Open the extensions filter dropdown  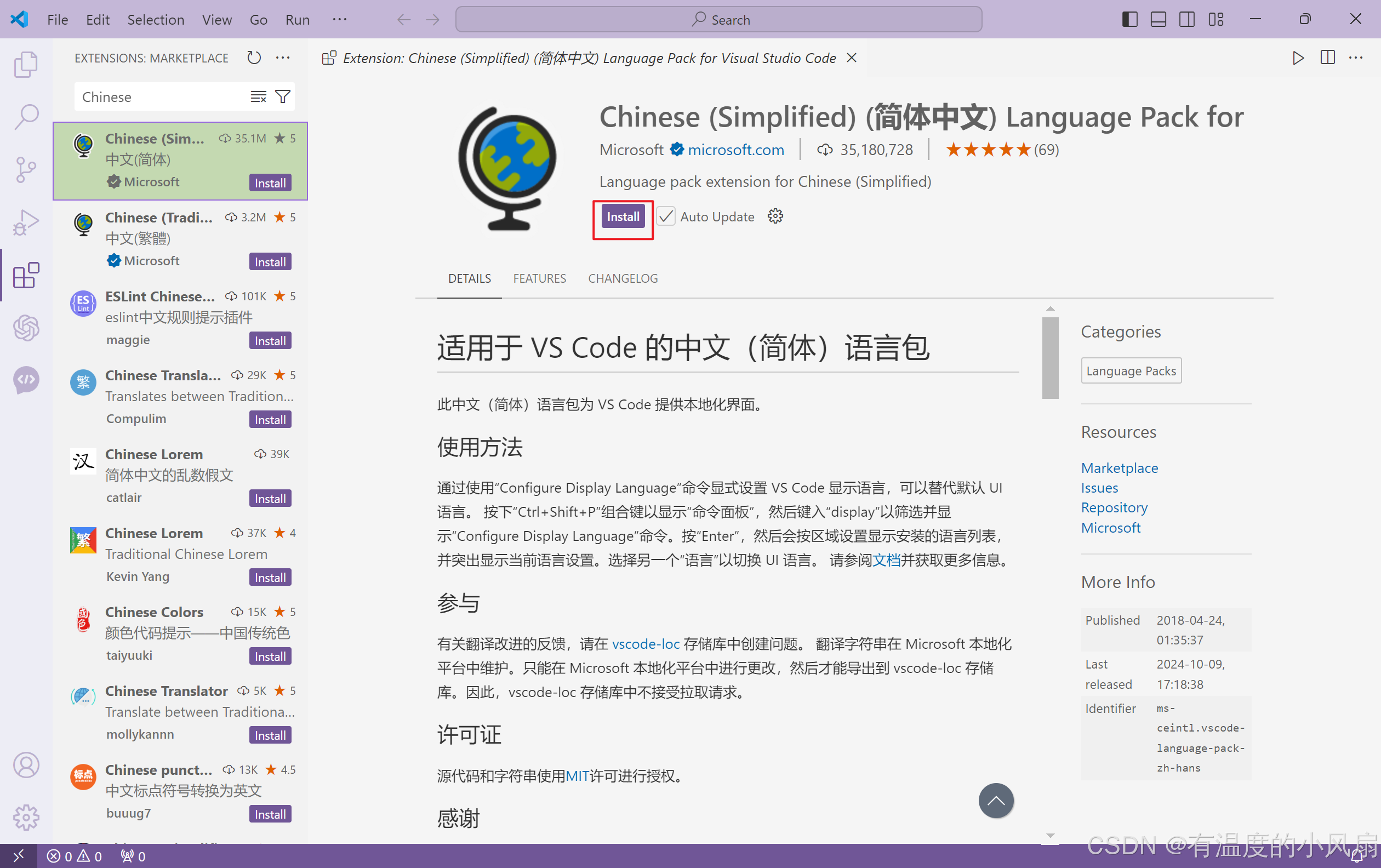(x=283, y=97)
